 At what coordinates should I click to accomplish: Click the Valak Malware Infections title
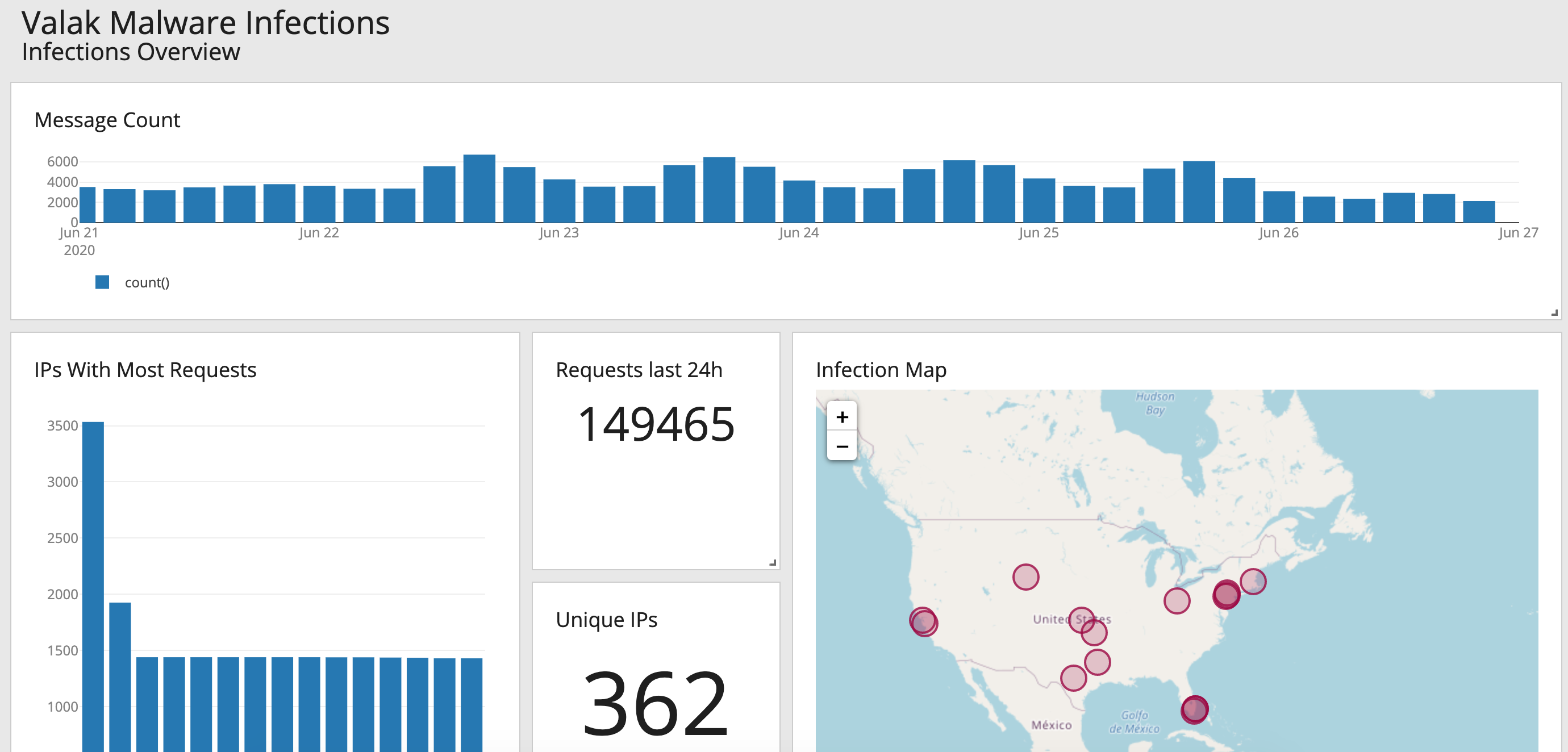click(x=206, y=23)
